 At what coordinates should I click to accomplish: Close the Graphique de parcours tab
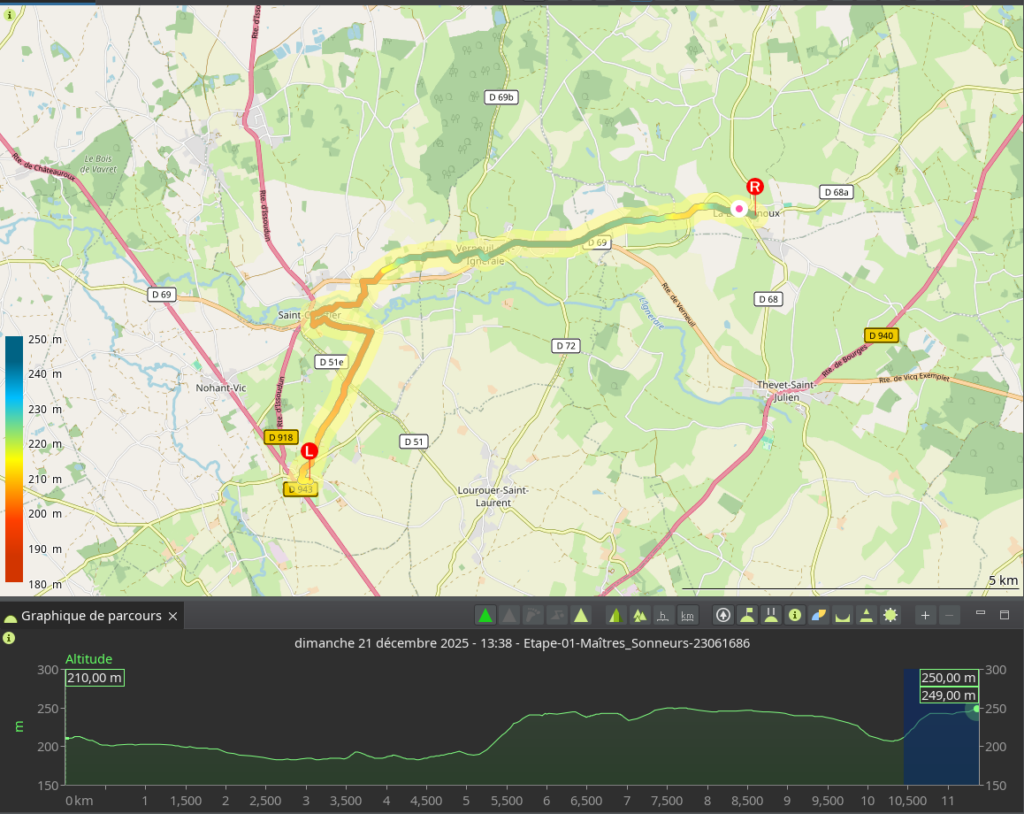point(173,616)
